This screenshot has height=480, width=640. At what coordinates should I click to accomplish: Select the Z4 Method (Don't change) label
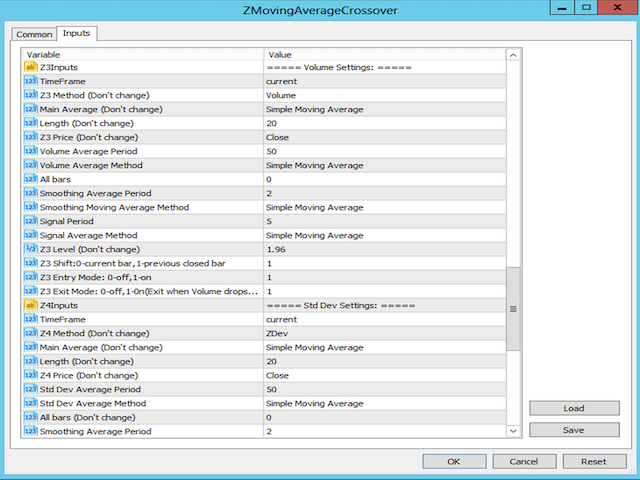pos(95,333)
